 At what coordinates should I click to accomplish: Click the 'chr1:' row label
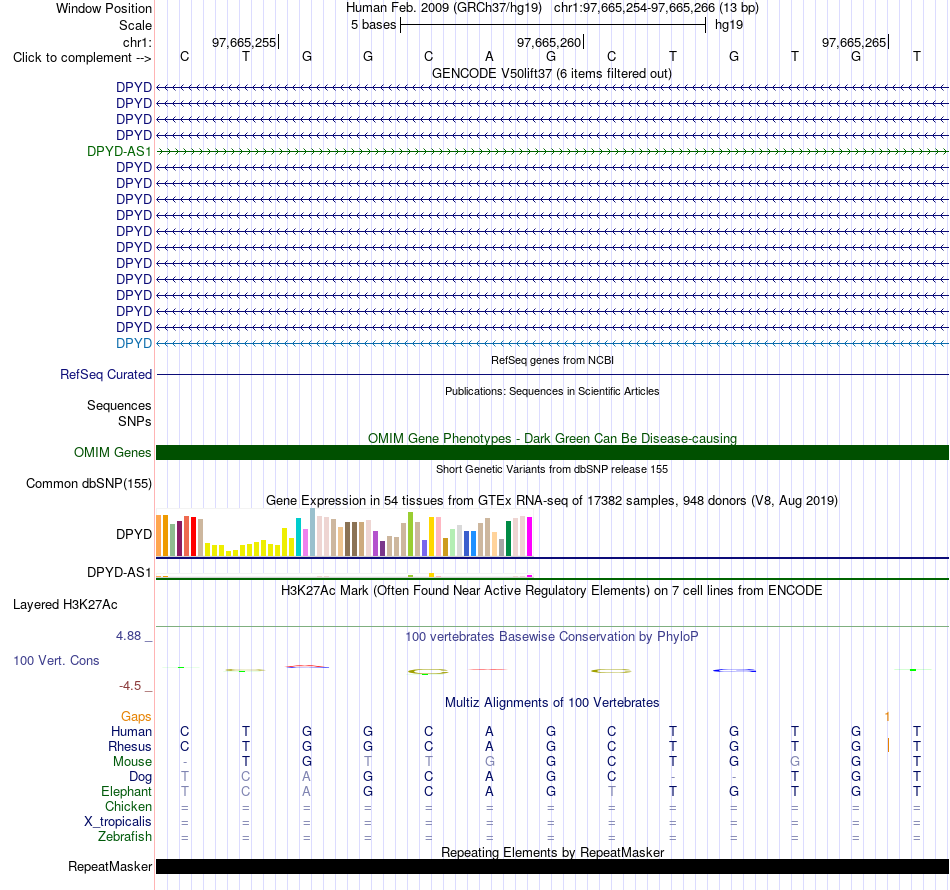click(x=137, y=42)
